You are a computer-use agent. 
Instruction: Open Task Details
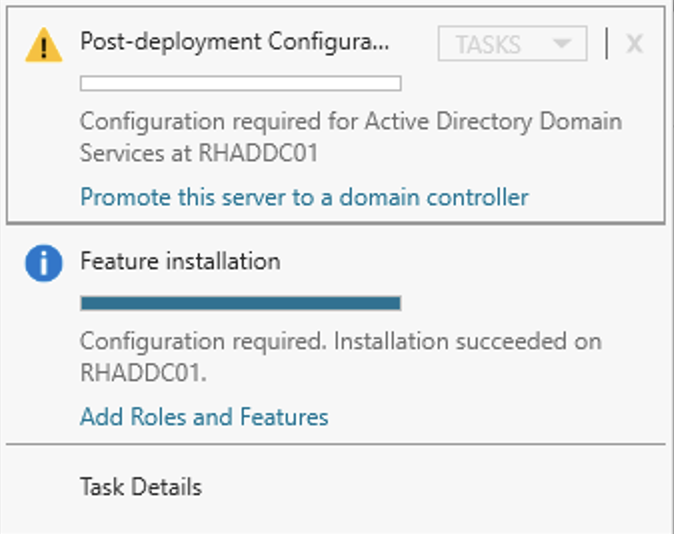(x=141, y=487)
